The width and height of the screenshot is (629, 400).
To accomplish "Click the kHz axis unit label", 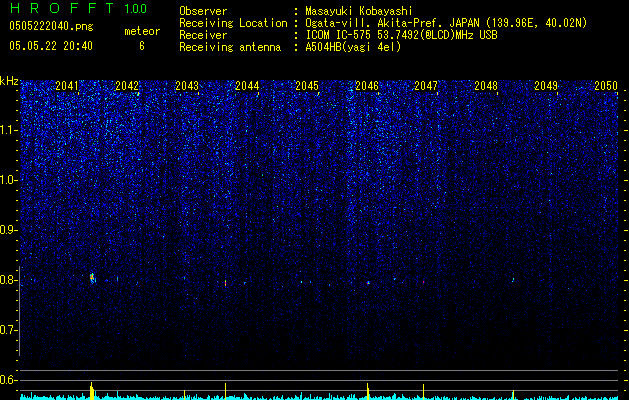I will point(9,81).
